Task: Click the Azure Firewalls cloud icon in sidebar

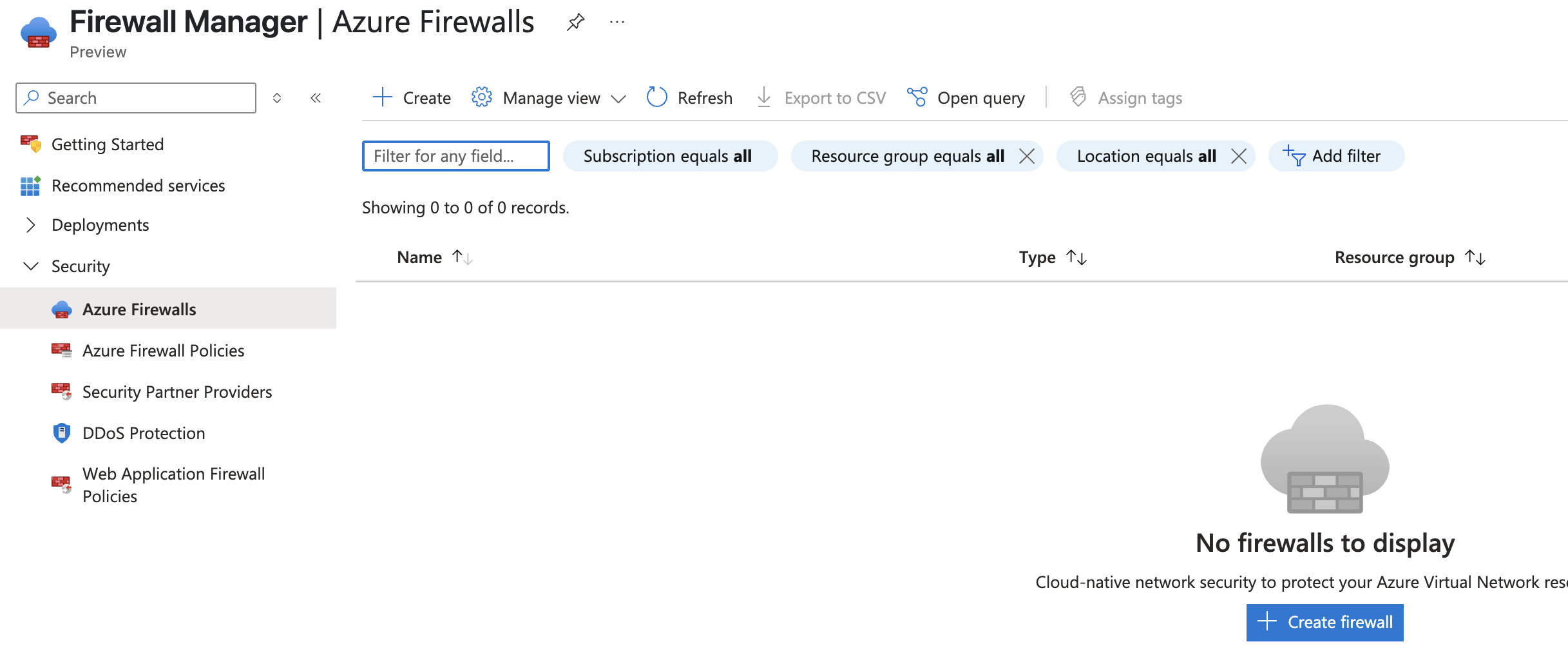Action: click(x=62, y=309)
